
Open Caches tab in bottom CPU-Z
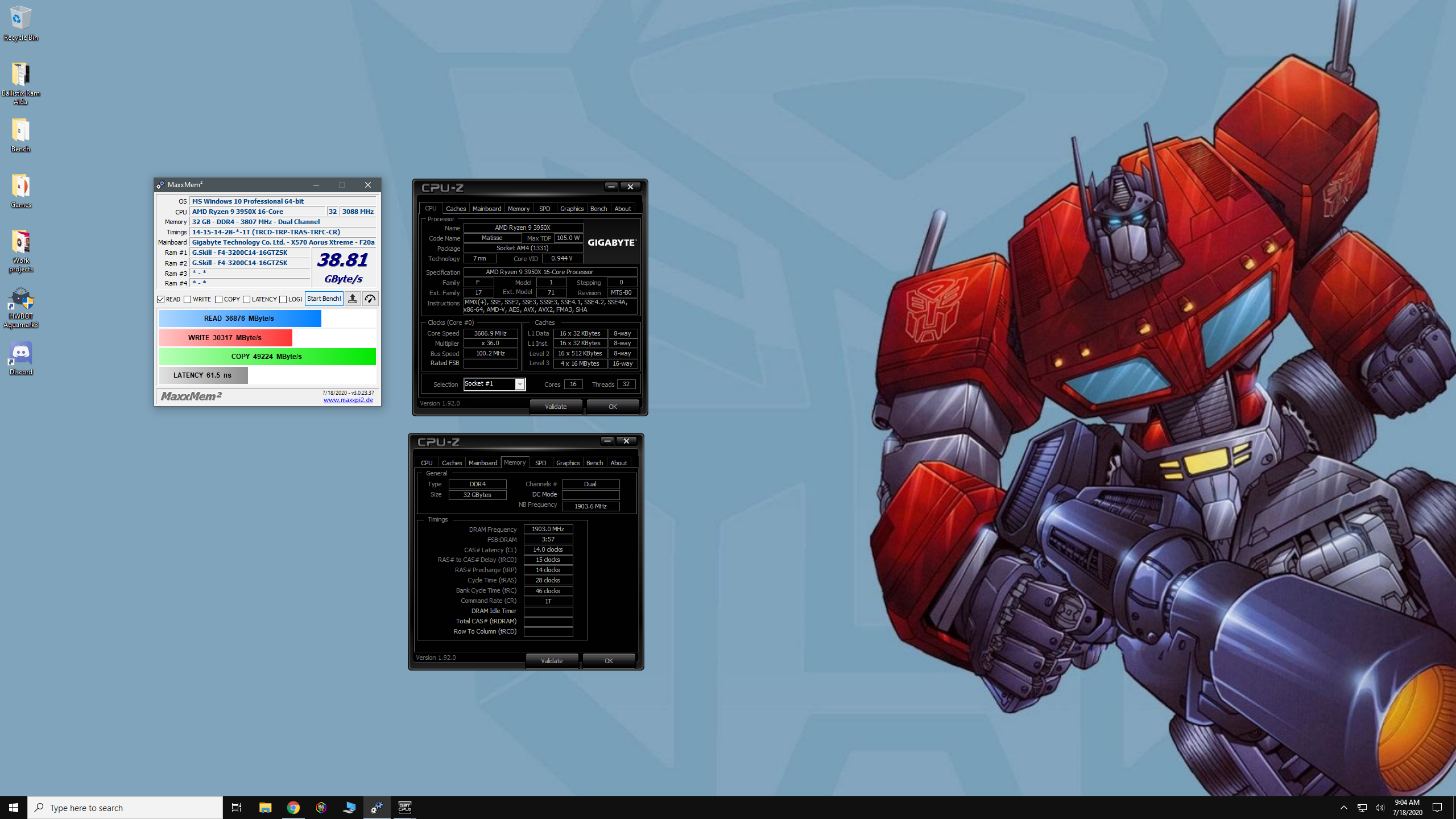[x=452, y=463]
